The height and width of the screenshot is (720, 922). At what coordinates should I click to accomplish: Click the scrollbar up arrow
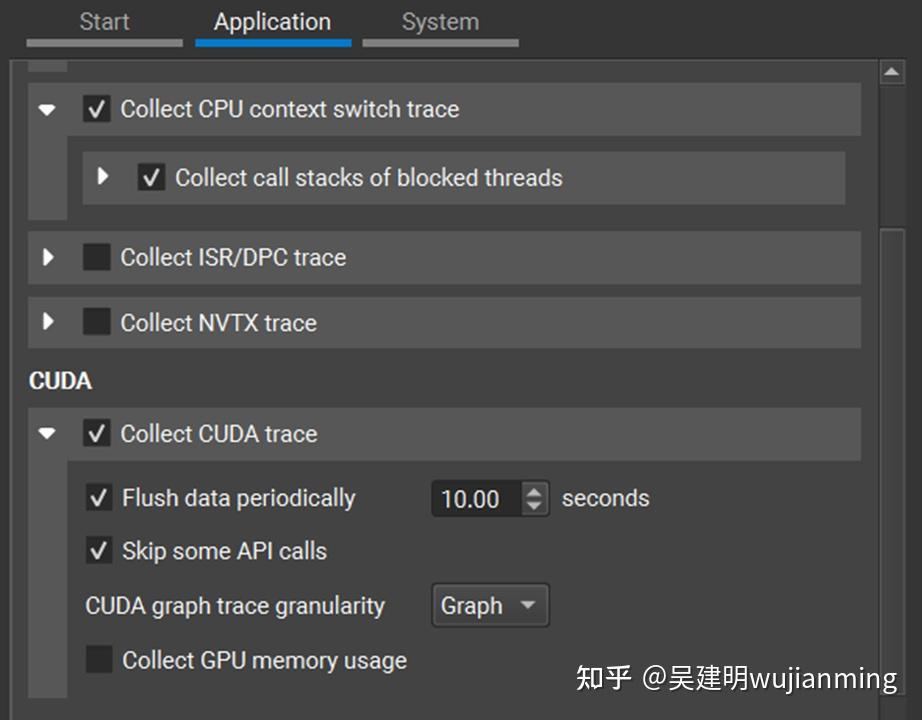coord(894,70)
